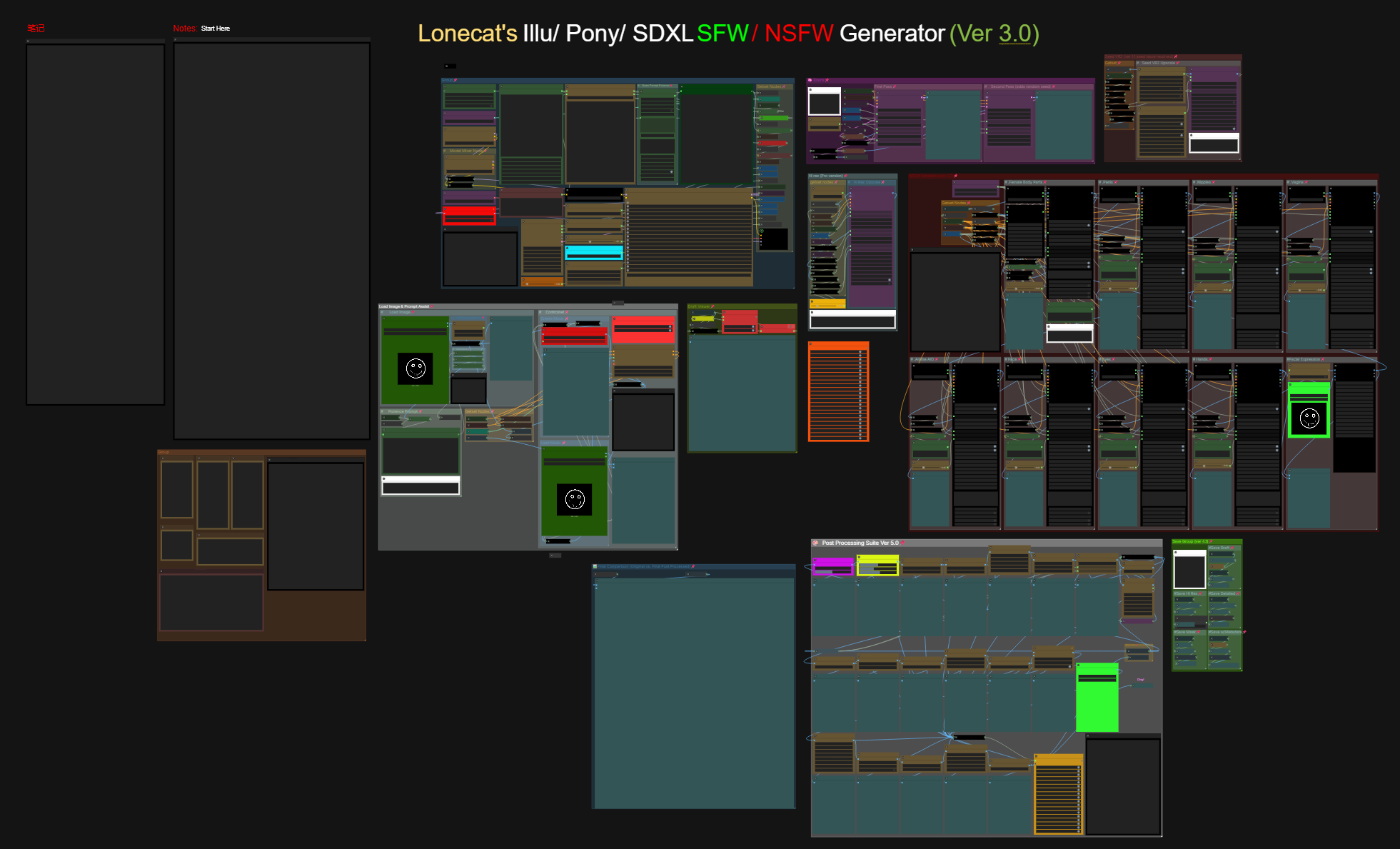Toggle top switch in amber Post Processing list node
This screenshot has width=1400, height=849.
click(1078, 768)
